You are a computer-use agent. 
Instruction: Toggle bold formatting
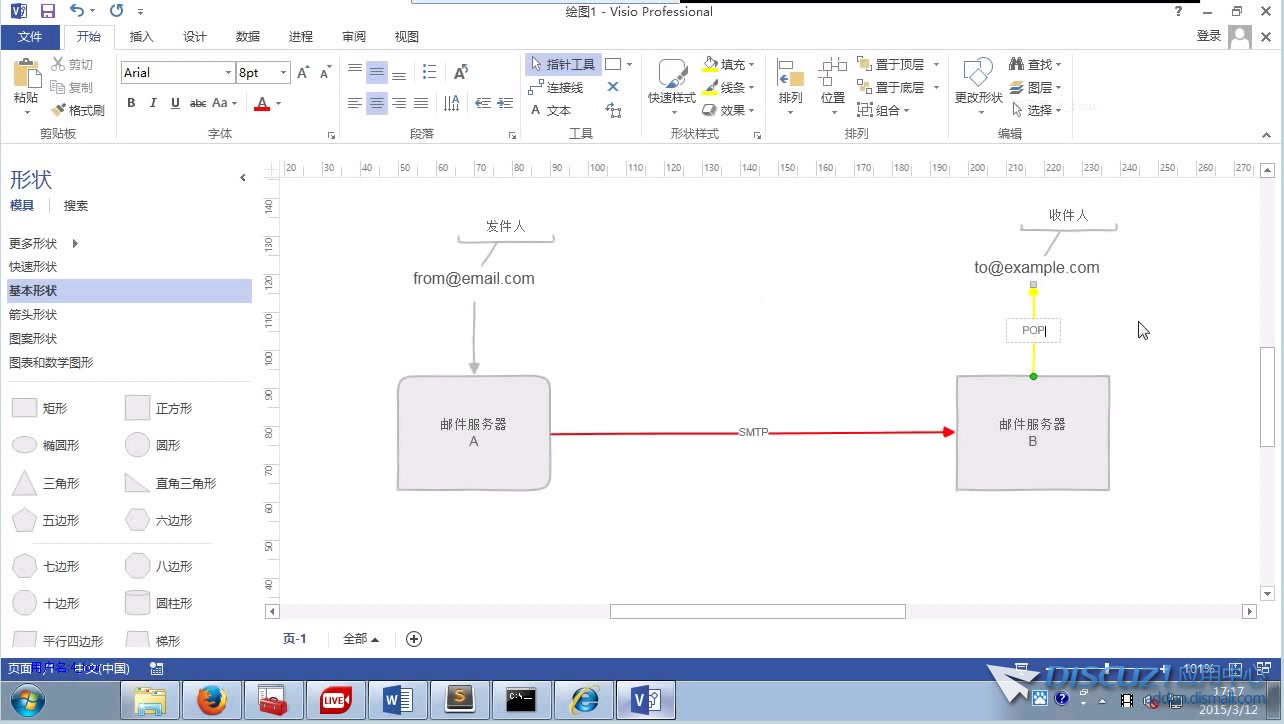coord(131,103)
